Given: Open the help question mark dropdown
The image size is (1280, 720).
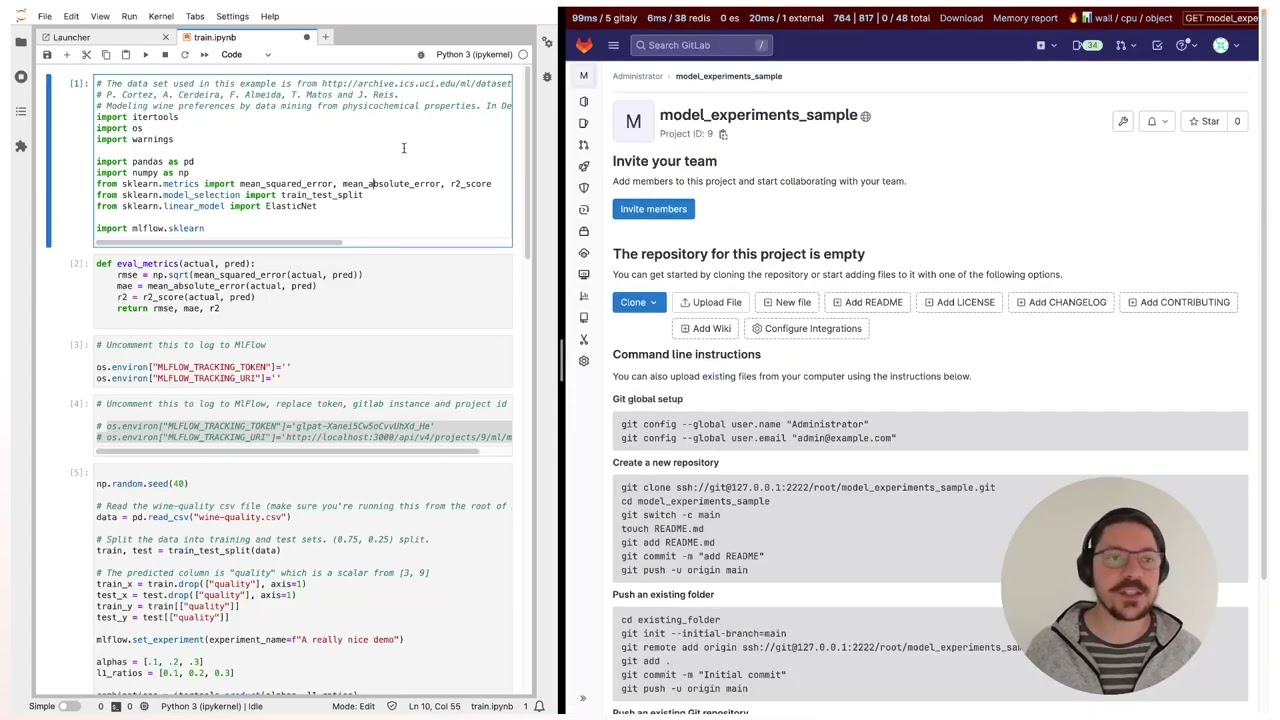Looking at the screenshot, I should 1186,45.
